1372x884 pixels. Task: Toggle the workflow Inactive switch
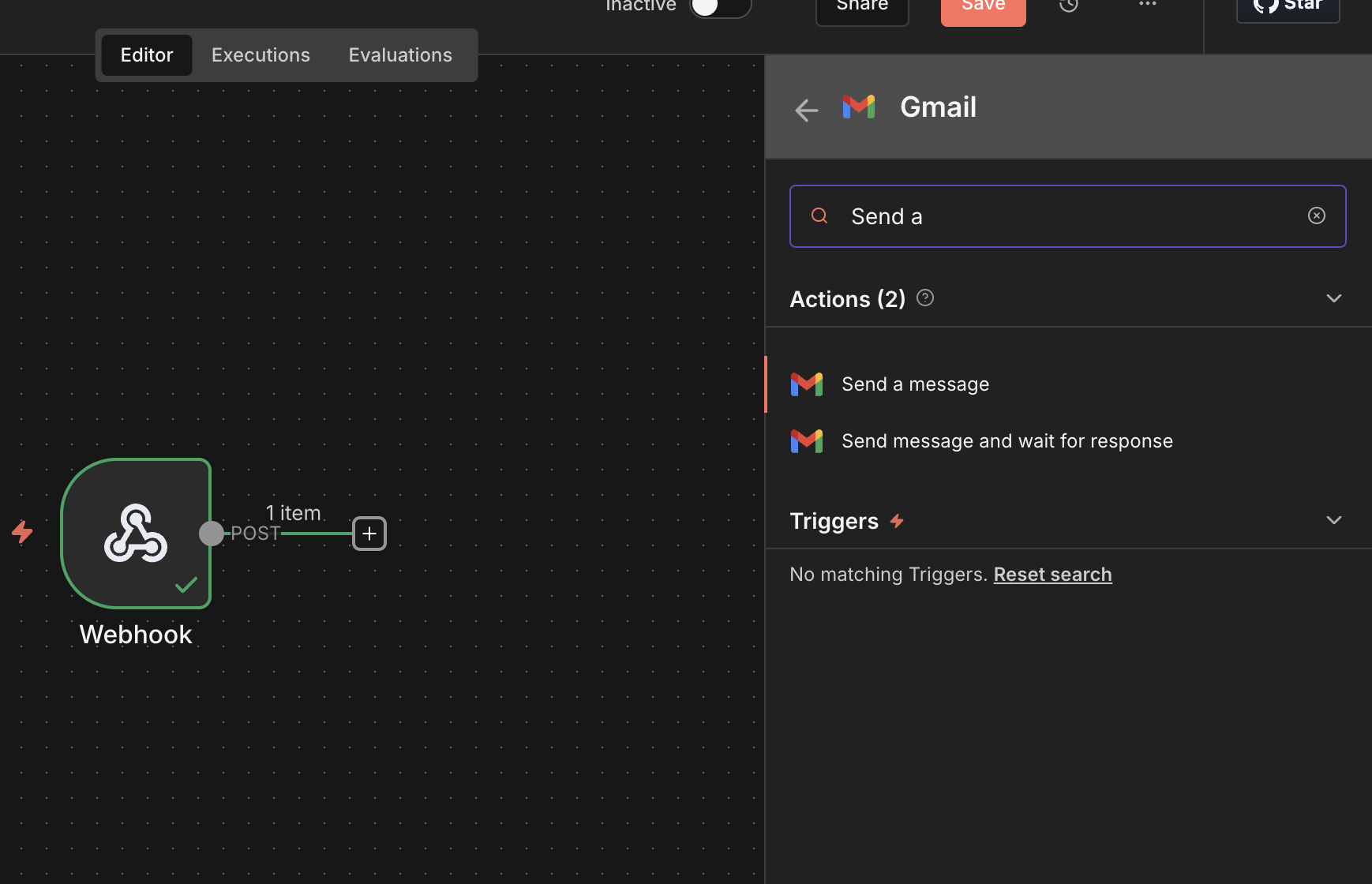click(x=720, y=7)
